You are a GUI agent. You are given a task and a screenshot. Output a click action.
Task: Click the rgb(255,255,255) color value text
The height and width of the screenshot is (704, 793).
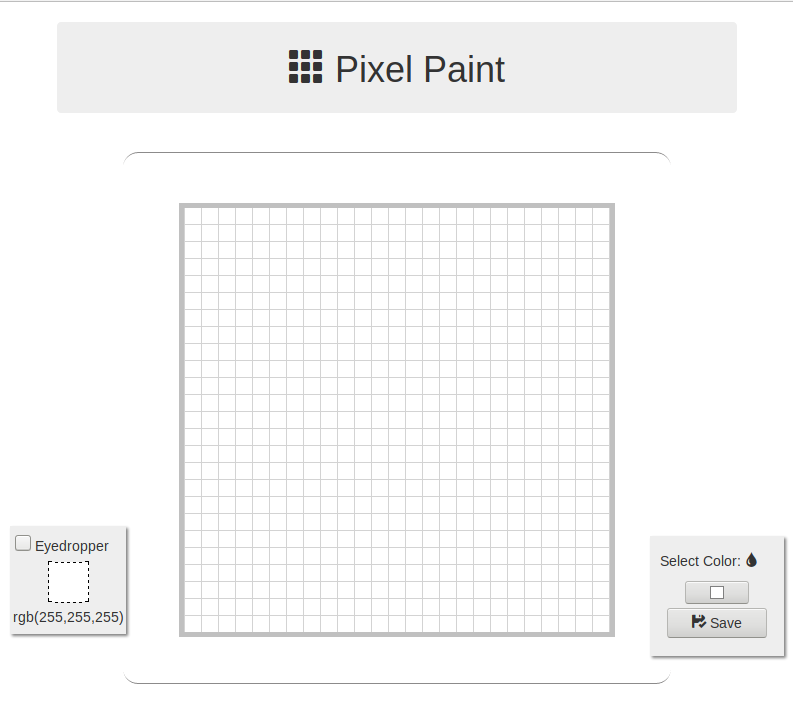coord(68,617)
